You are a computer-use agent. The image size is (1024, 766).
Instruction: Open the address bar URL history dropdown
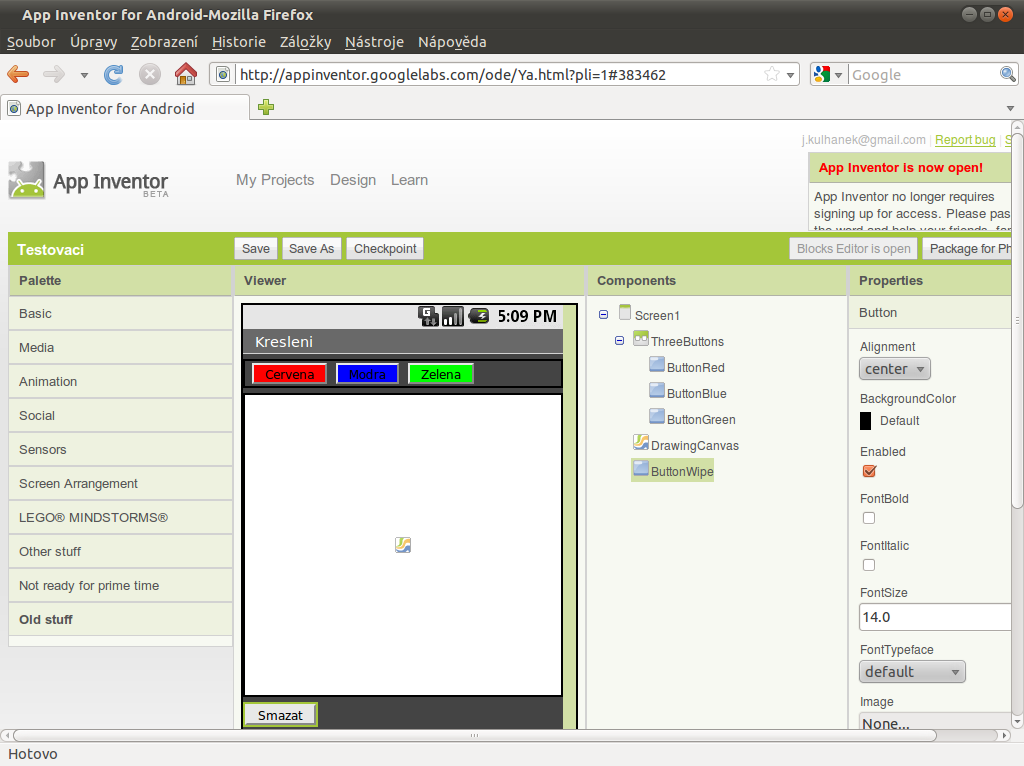click(x=790, y=75)
